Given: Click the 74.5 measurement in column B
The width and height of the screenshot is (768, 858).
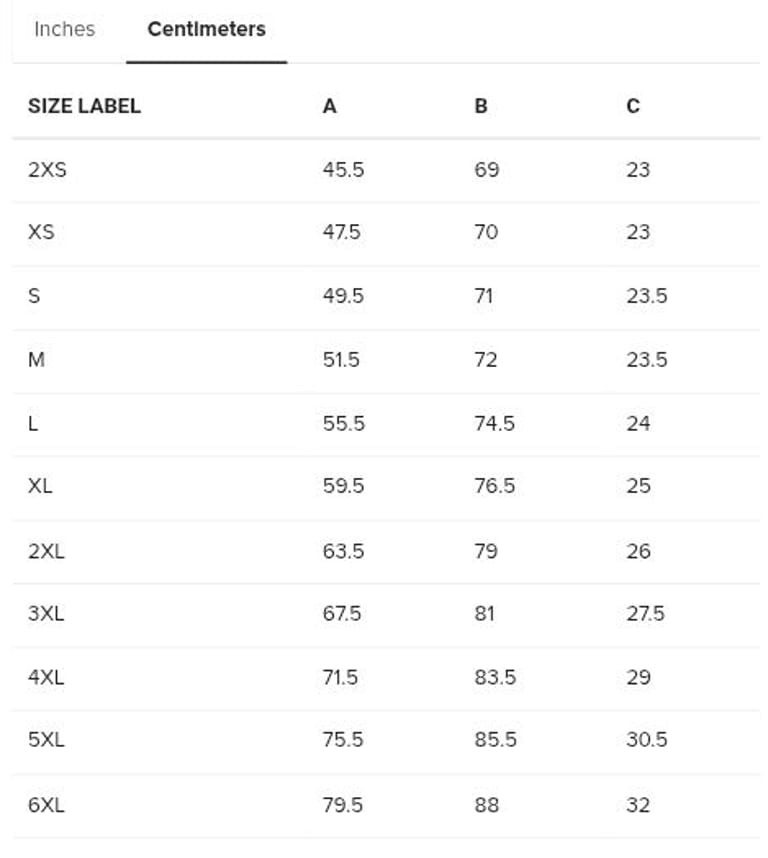Looking at the screenshot, I should click(494, 424).
